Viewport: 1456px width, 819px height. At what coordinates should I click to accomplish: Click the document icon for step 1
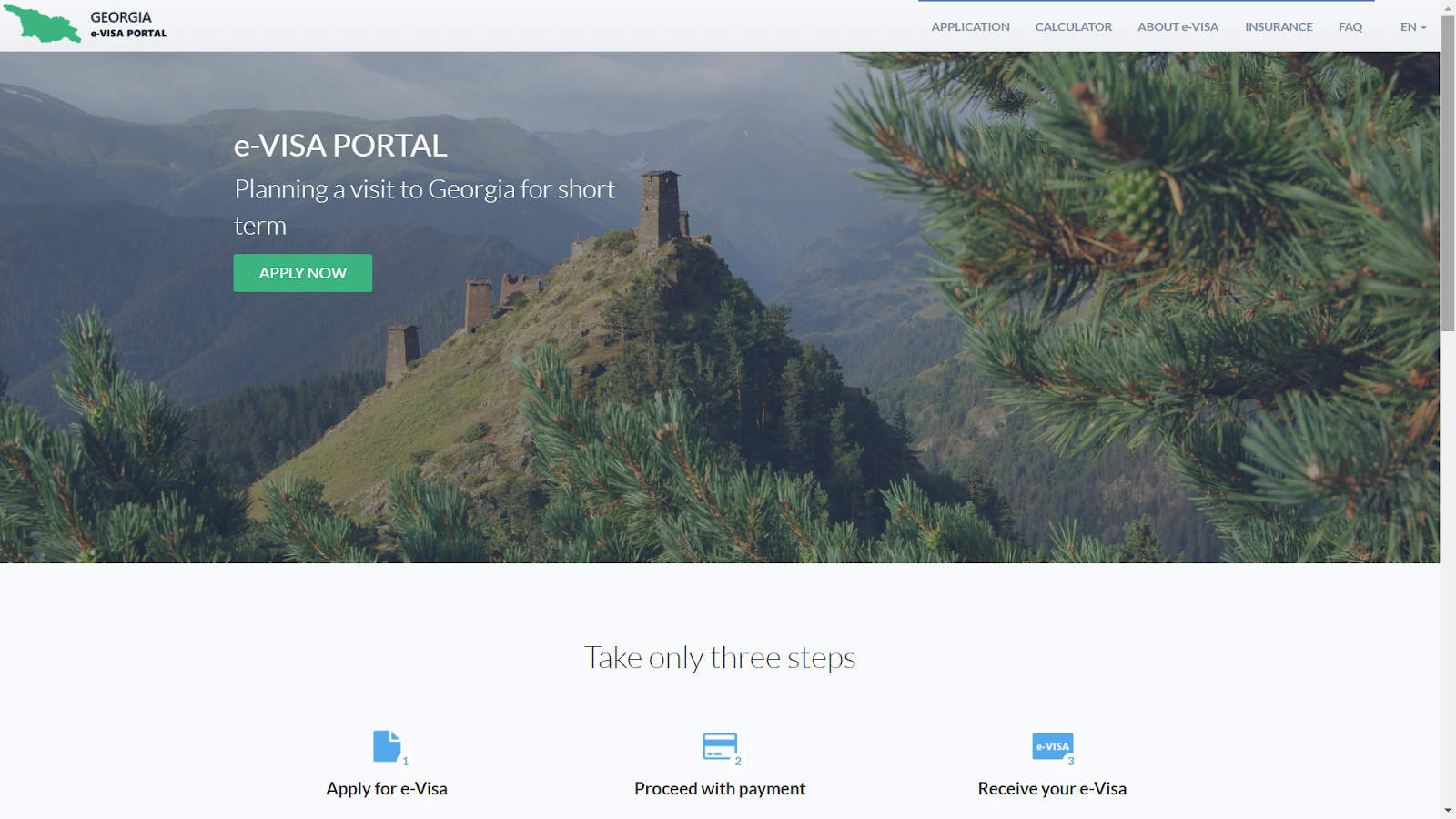(x=387, y=746)
